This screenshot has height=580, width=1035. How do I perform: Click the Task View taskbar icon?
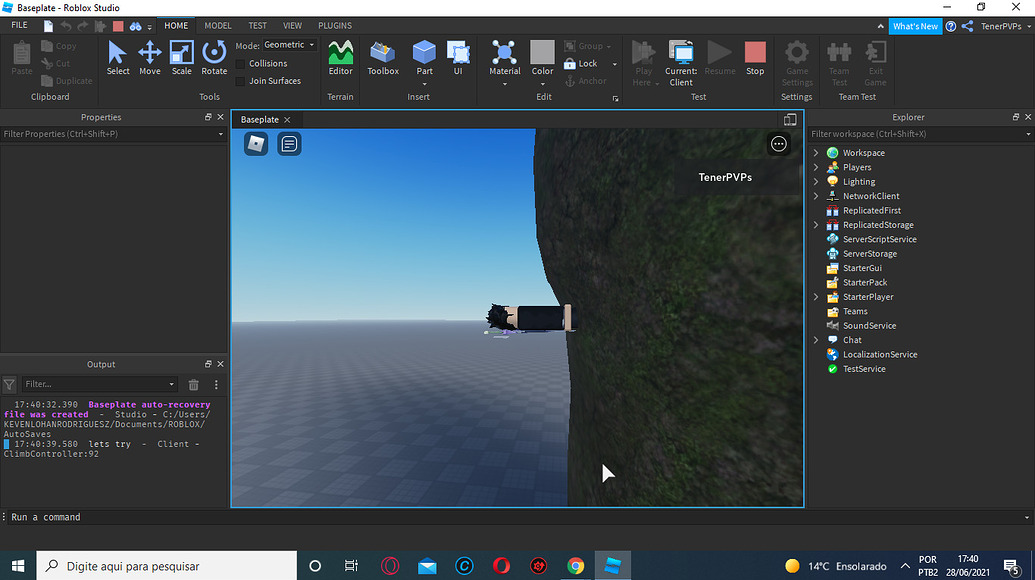click(x=351, y=565)
